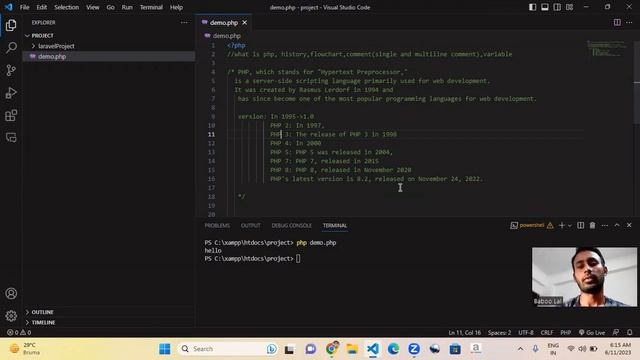Open the Edit menu
Image resolution: width=640 pixels, height=360 pixels.
(x=41, y=7)
